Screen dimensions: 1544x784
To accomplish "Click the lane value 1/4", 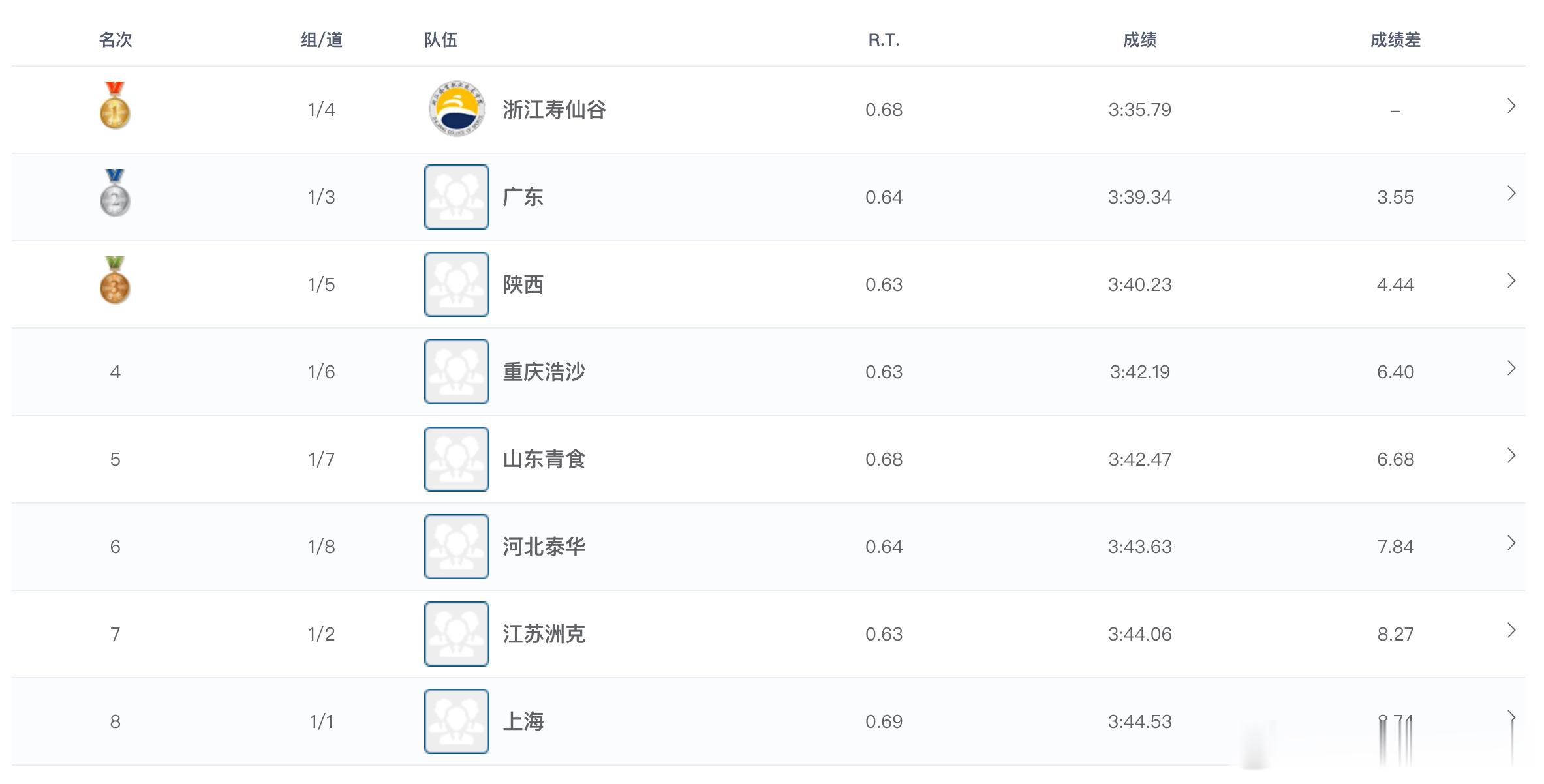I will pyautogui.click(x=322, y=110).
